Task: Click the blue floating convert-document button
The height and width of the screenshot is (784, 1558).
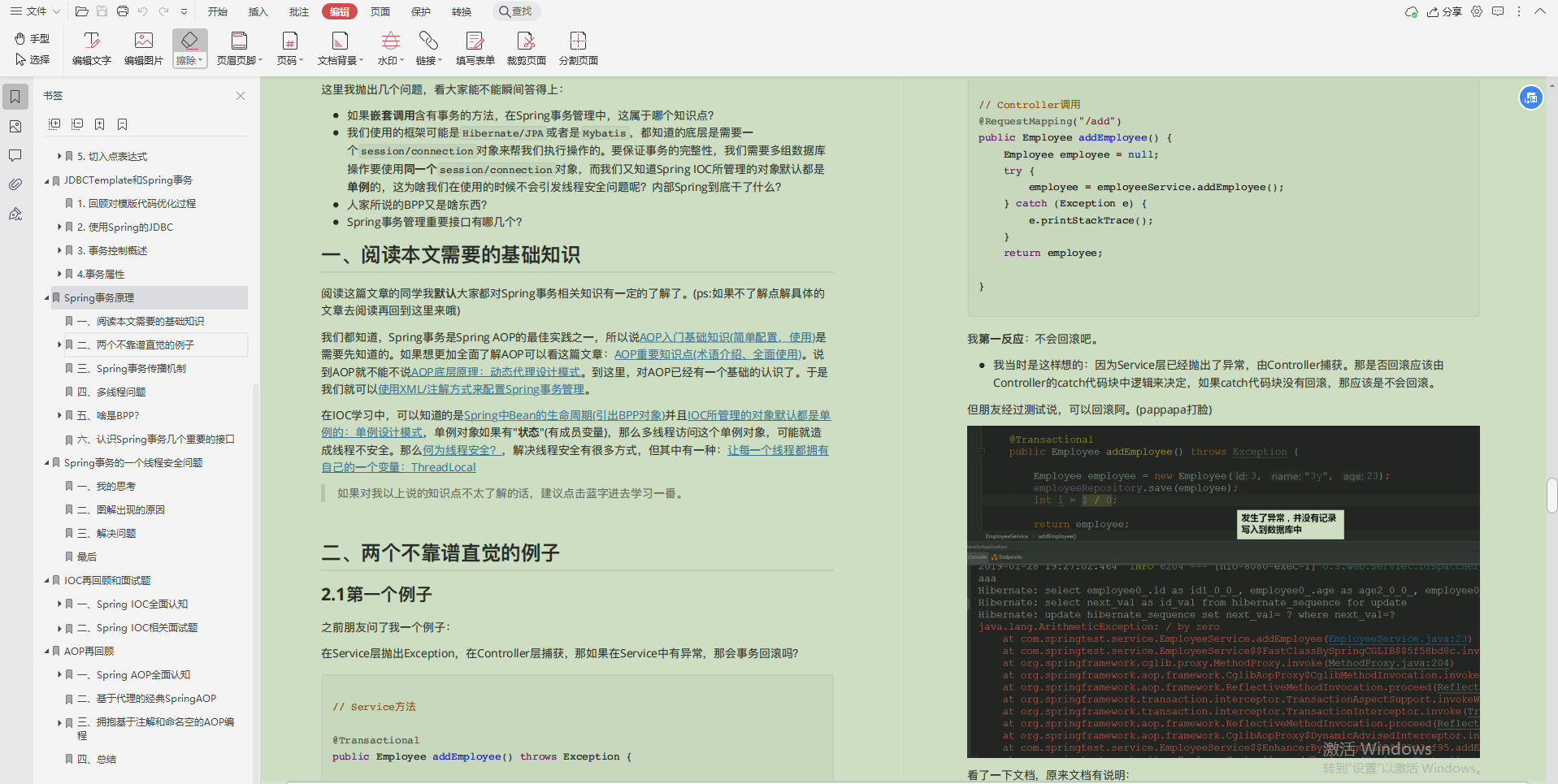Action: click(x=1531, y=98)
